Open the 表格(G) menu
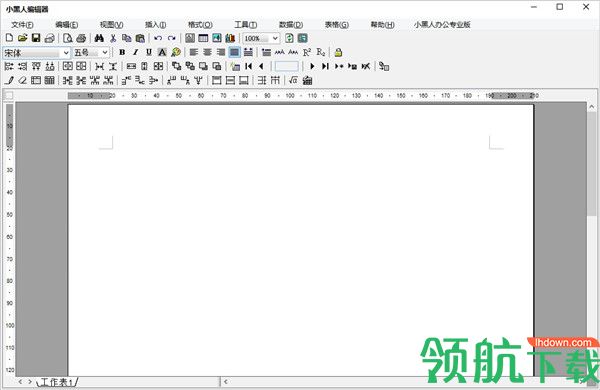This screenshot has width=600, height=390. (337, 25)
